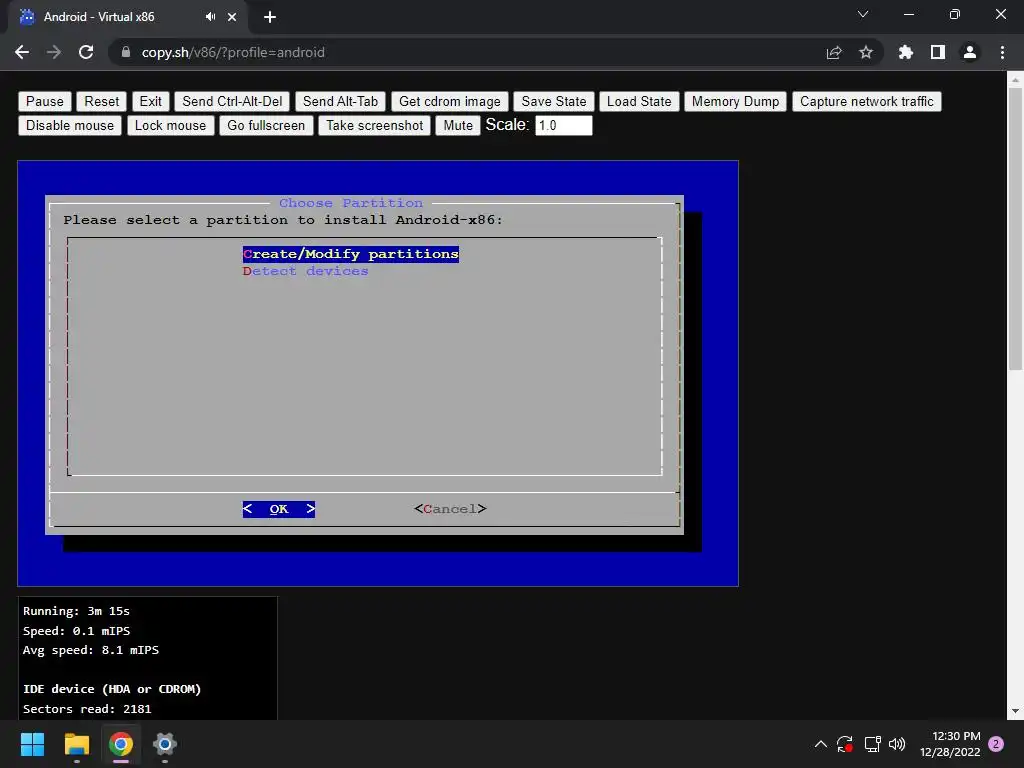Click the Running: 3m 15s text
Viewport: 1024px width, 768px height.
tap(76, 611)
